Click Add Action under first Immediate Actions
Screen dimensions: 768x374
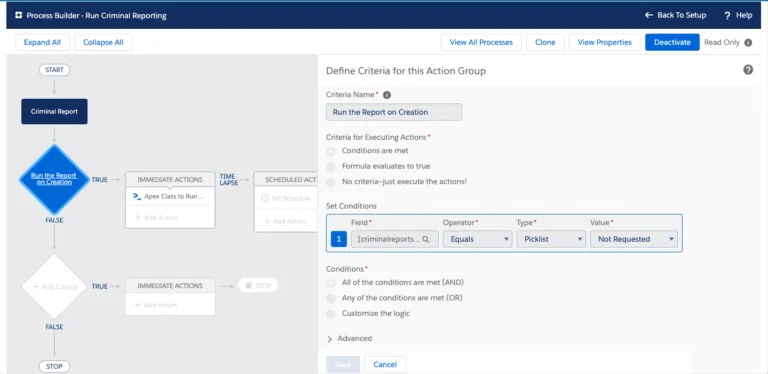[156, 217]
